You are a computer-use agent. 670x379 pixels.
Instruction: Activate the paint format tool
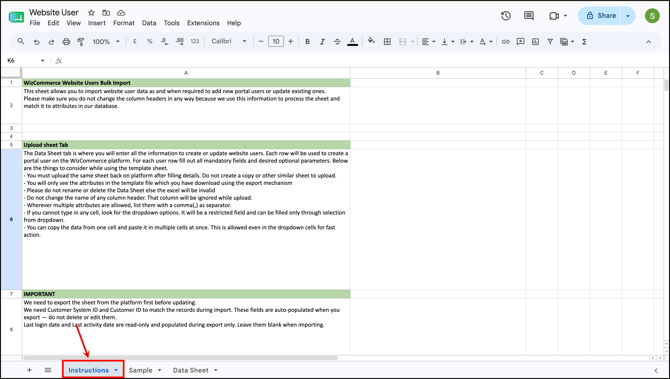(x=80, y=41)
